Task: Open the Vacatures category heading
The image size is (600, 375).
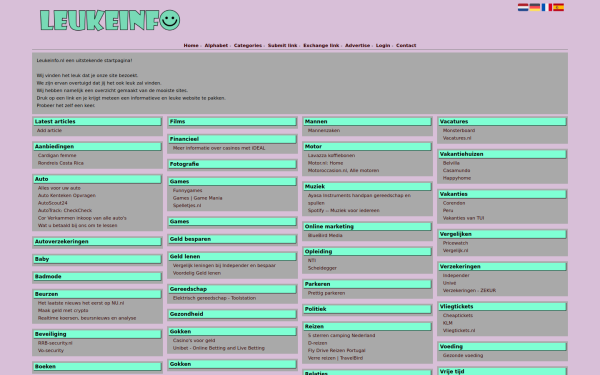Action: click(502, 122)
